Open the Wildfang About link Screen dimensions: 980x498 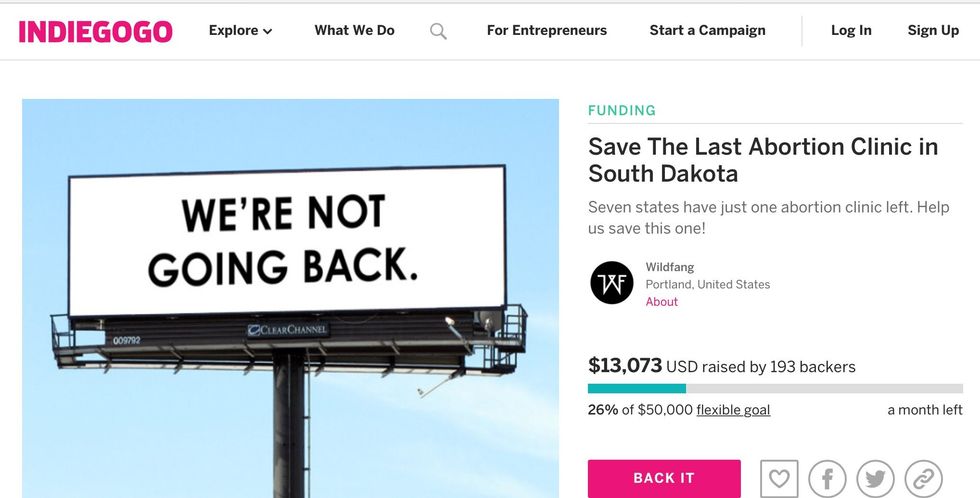pos(661,302)
